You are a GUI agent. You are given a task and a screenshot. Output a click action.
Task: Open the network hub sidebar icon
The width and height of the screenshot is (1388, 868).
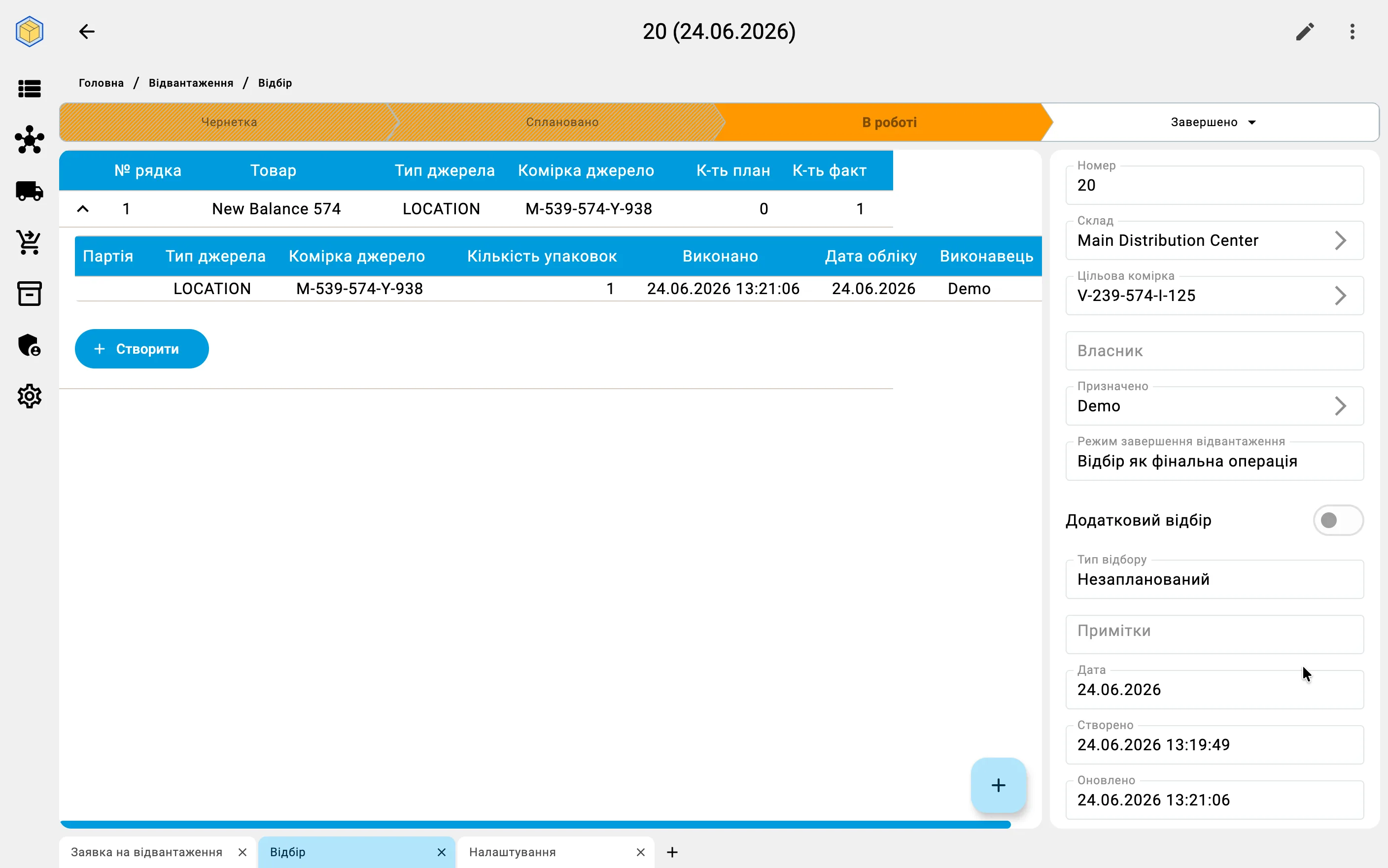[x=29, y=139]
